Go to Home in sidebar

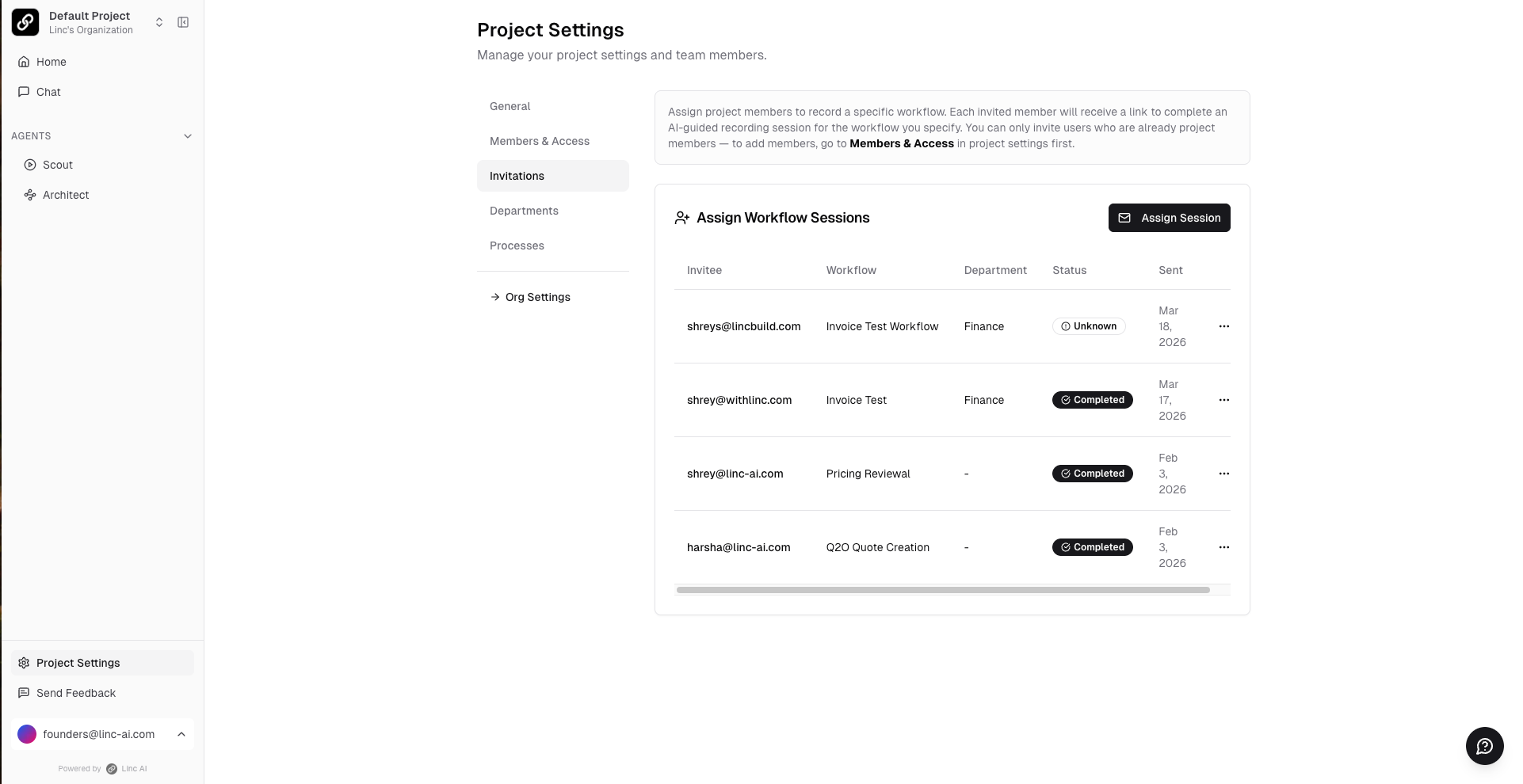(x=51, y=62)
